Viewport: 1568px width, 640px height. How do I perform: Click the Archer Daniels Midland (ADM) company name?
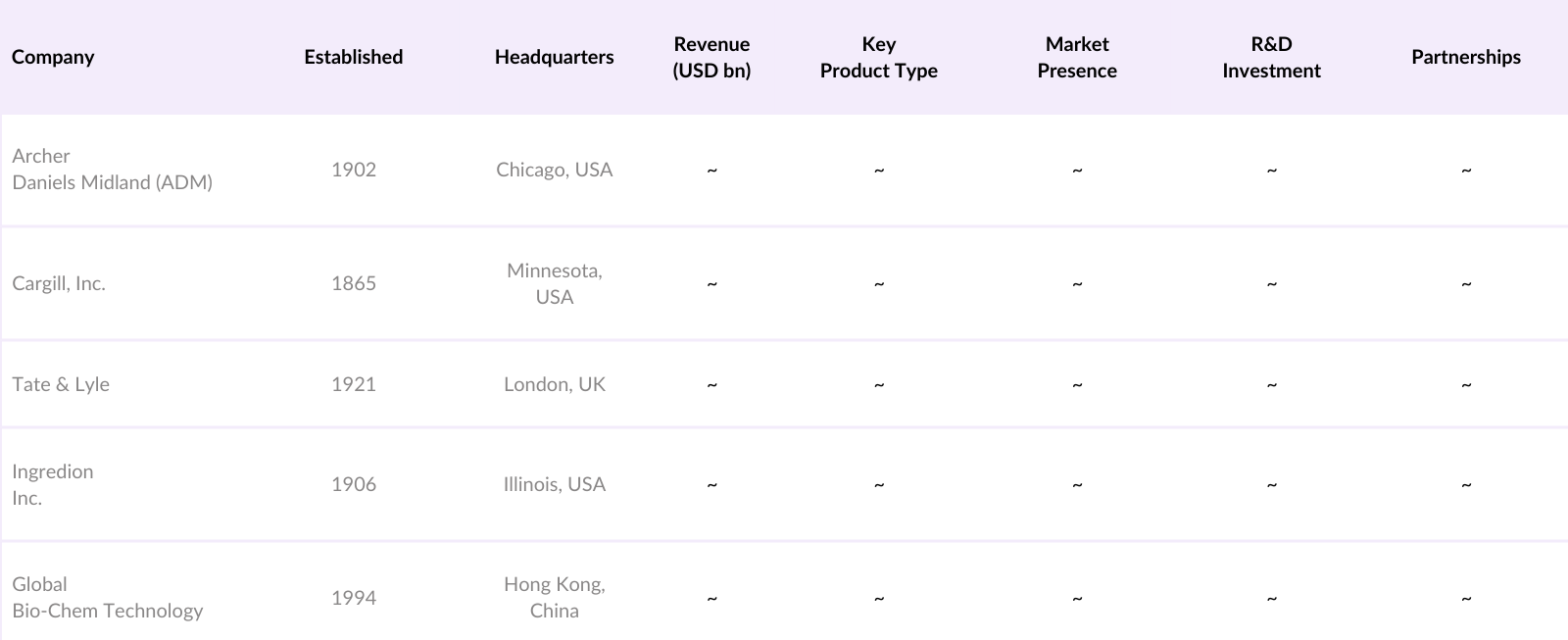pyautogui.click(x=112, y=170)
